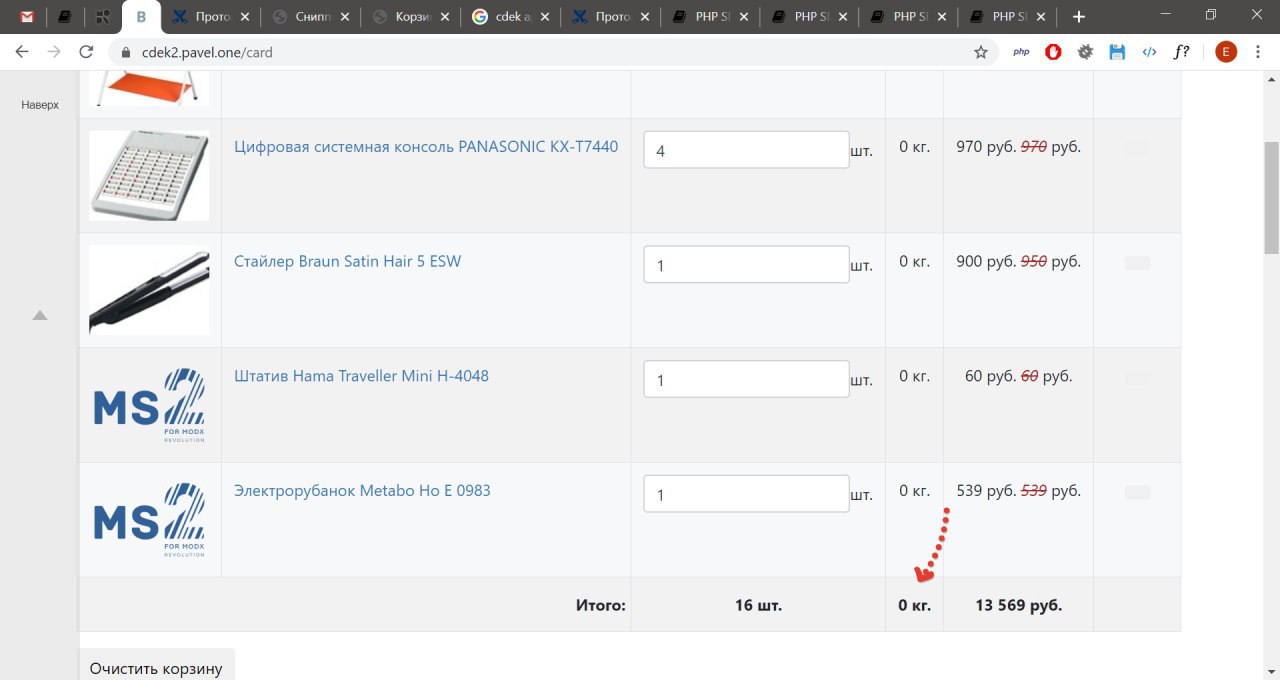Image resolution: width=1280 pixels, height=680 pixels.
Task: Click the '539 руб.' Metabo price
Action: pos(986,491)
